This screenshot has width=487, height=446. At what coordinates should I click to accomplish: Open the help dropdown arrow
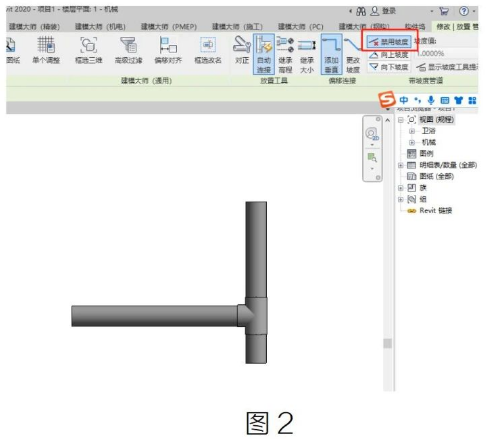coord(474,11)
